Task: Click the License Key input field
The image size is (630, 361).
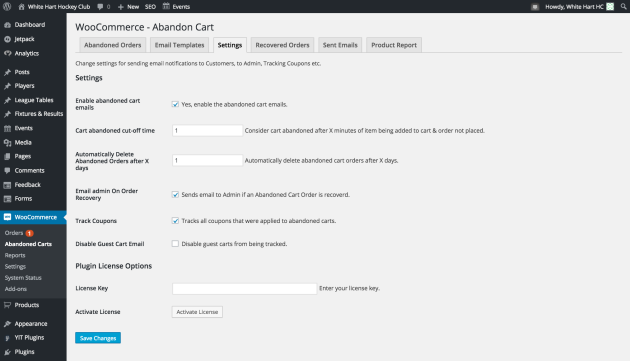Action: 244,289
